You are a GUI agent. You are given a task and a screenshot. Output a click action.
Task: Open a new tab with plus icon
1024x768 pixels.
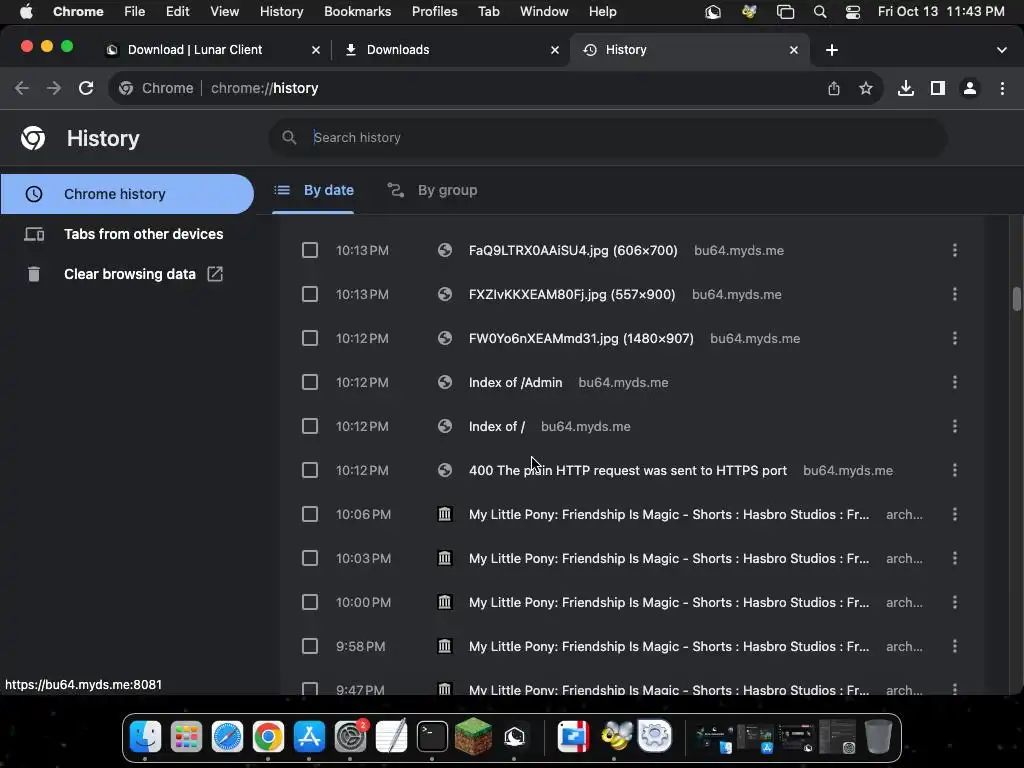[x=832, y=50]
